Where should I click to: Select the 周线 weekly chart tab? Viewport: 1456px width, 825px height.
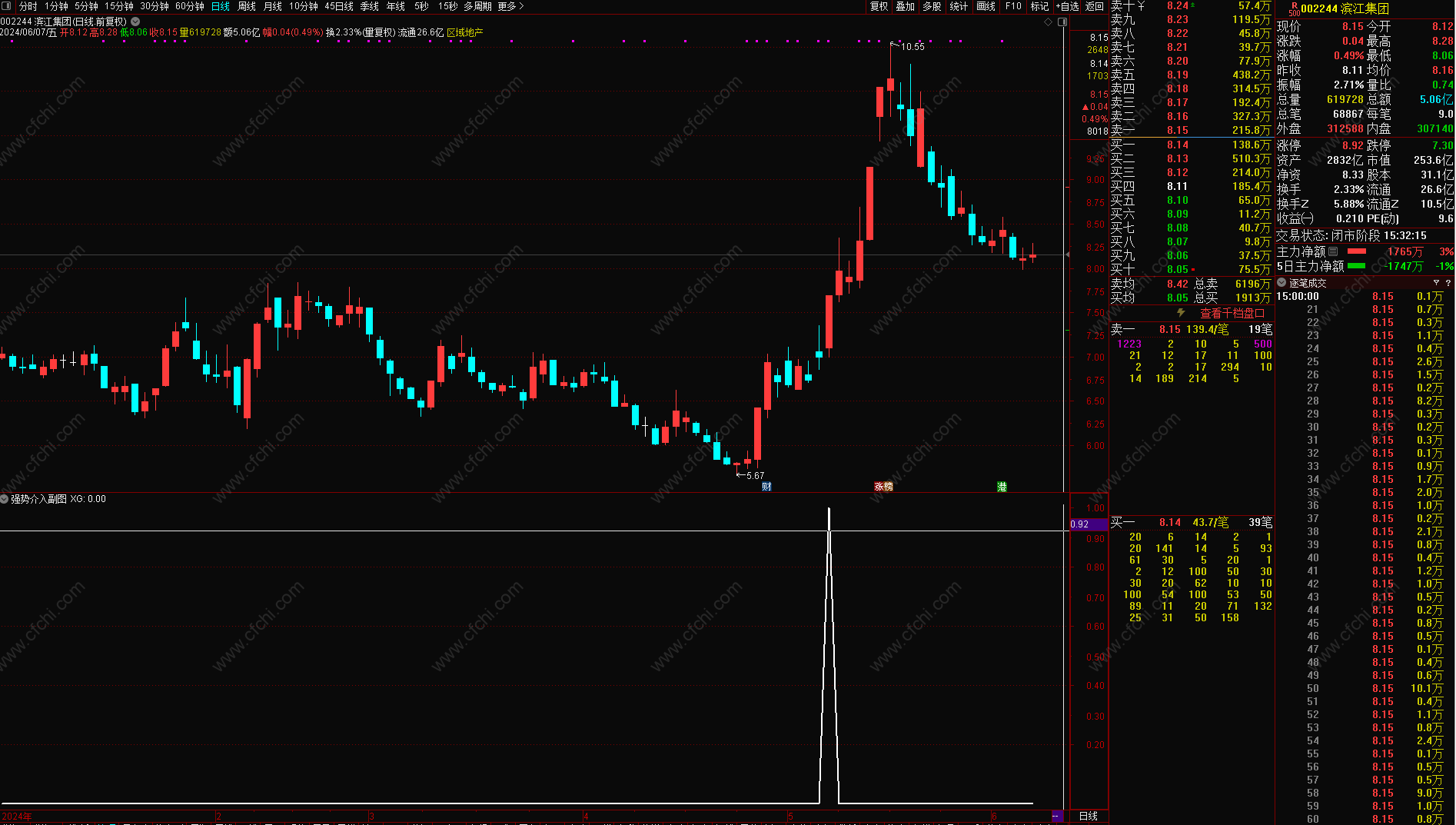point(247,6)
